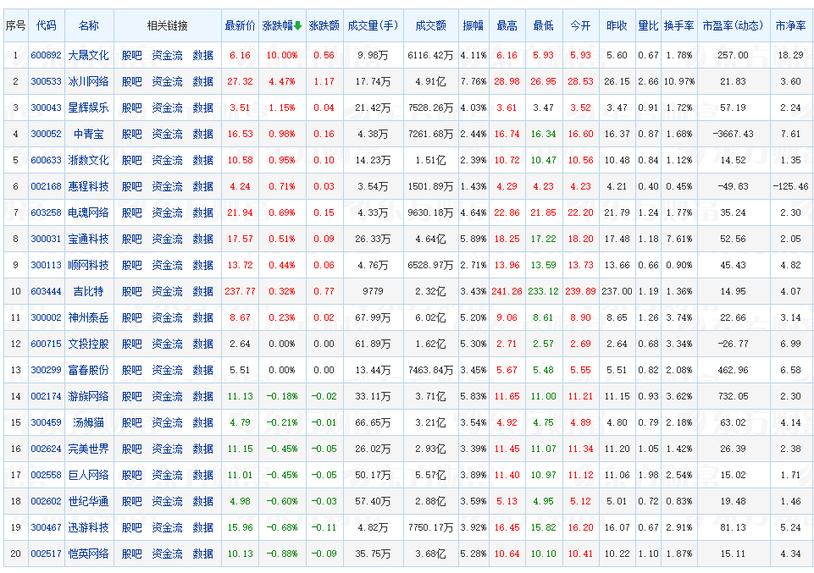Screen dimensions: 814x573
Task: Open 资金流 link for 神州泰岳 row
Action: pyautogui.click(x=167, y=318)
